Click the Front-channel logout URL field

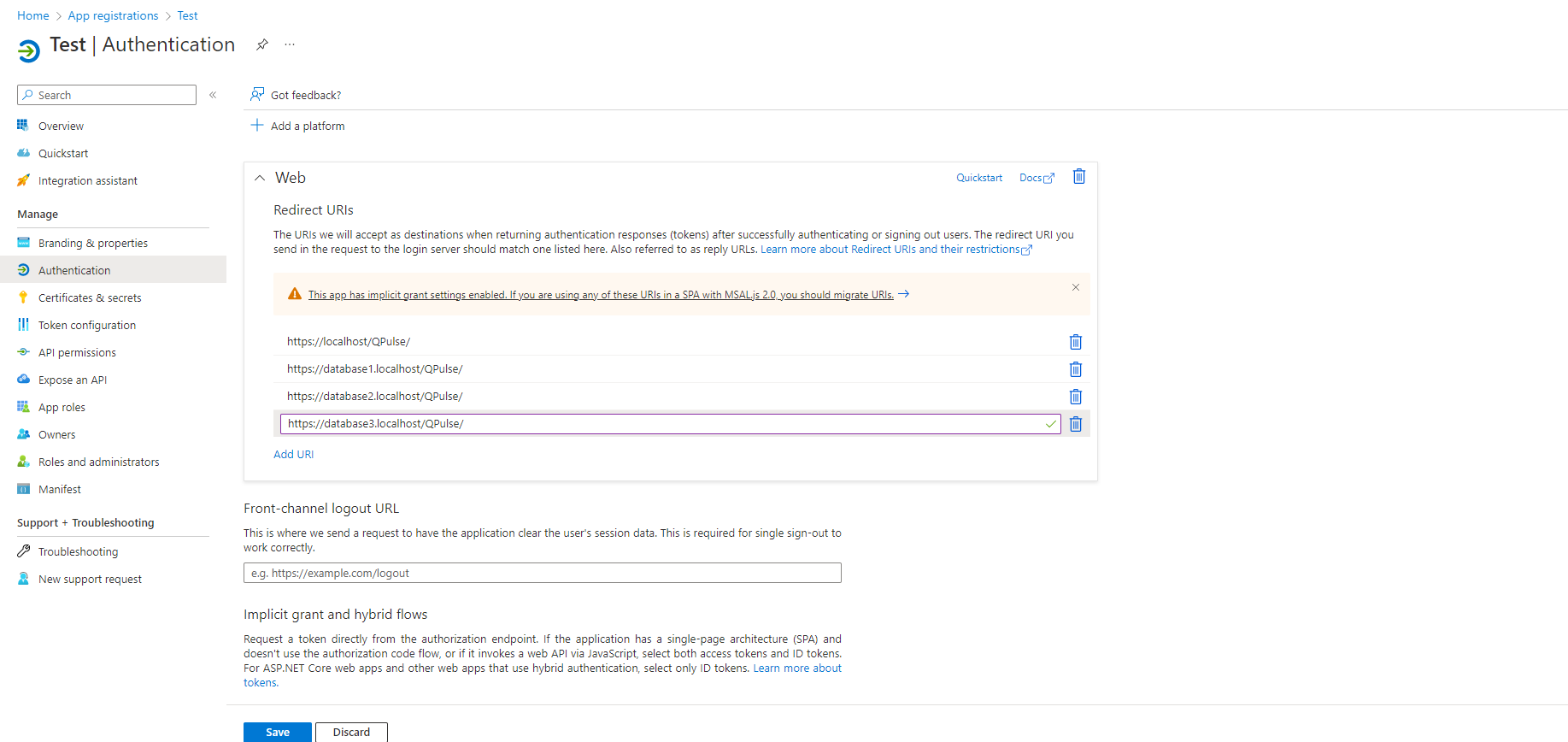click(x=542, y=573)
